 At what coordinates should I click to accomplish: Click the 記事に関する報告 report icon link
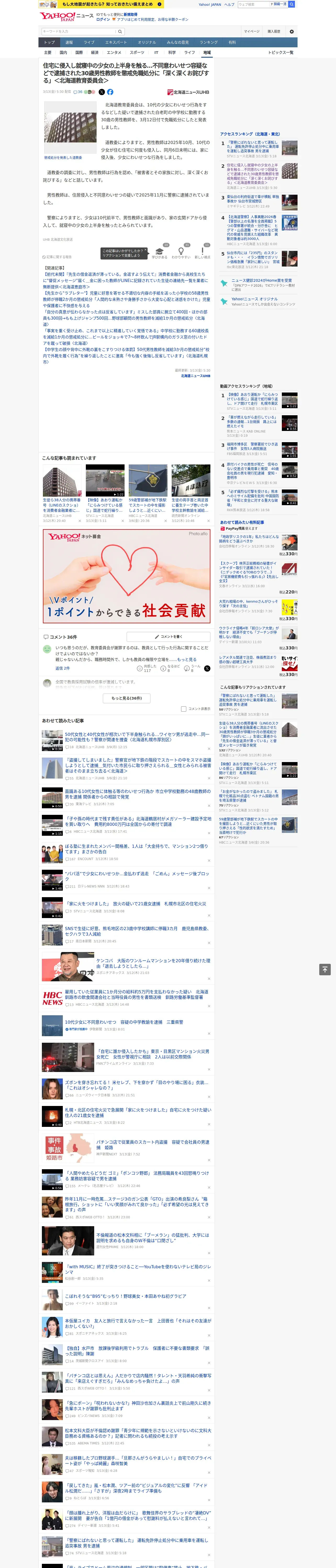pos(57,256)
